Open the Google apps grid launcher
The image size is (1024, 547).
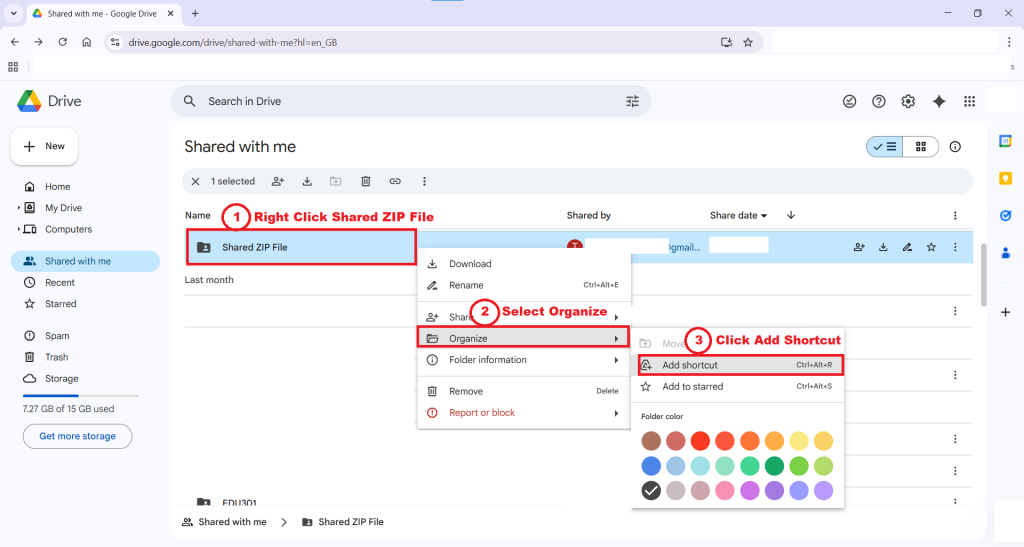pos(969,101)
